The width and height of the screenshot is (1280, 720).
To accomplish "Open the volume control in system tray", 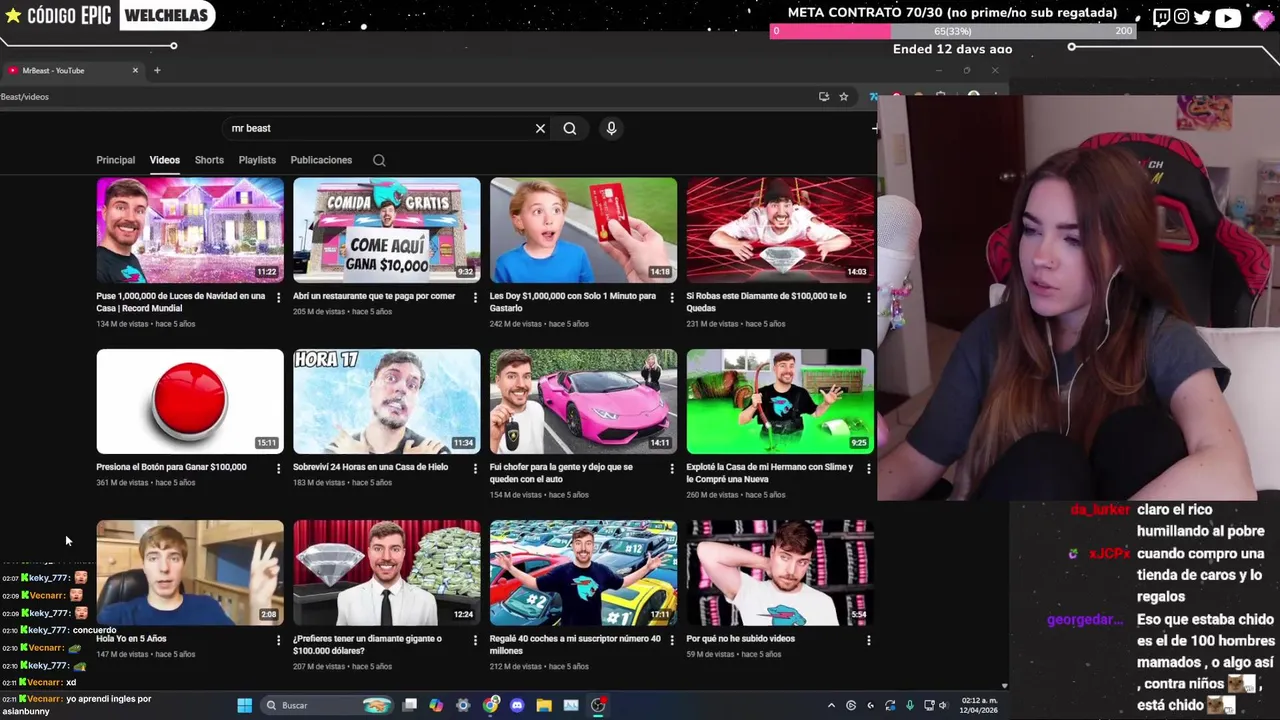I will click(943, 705).
